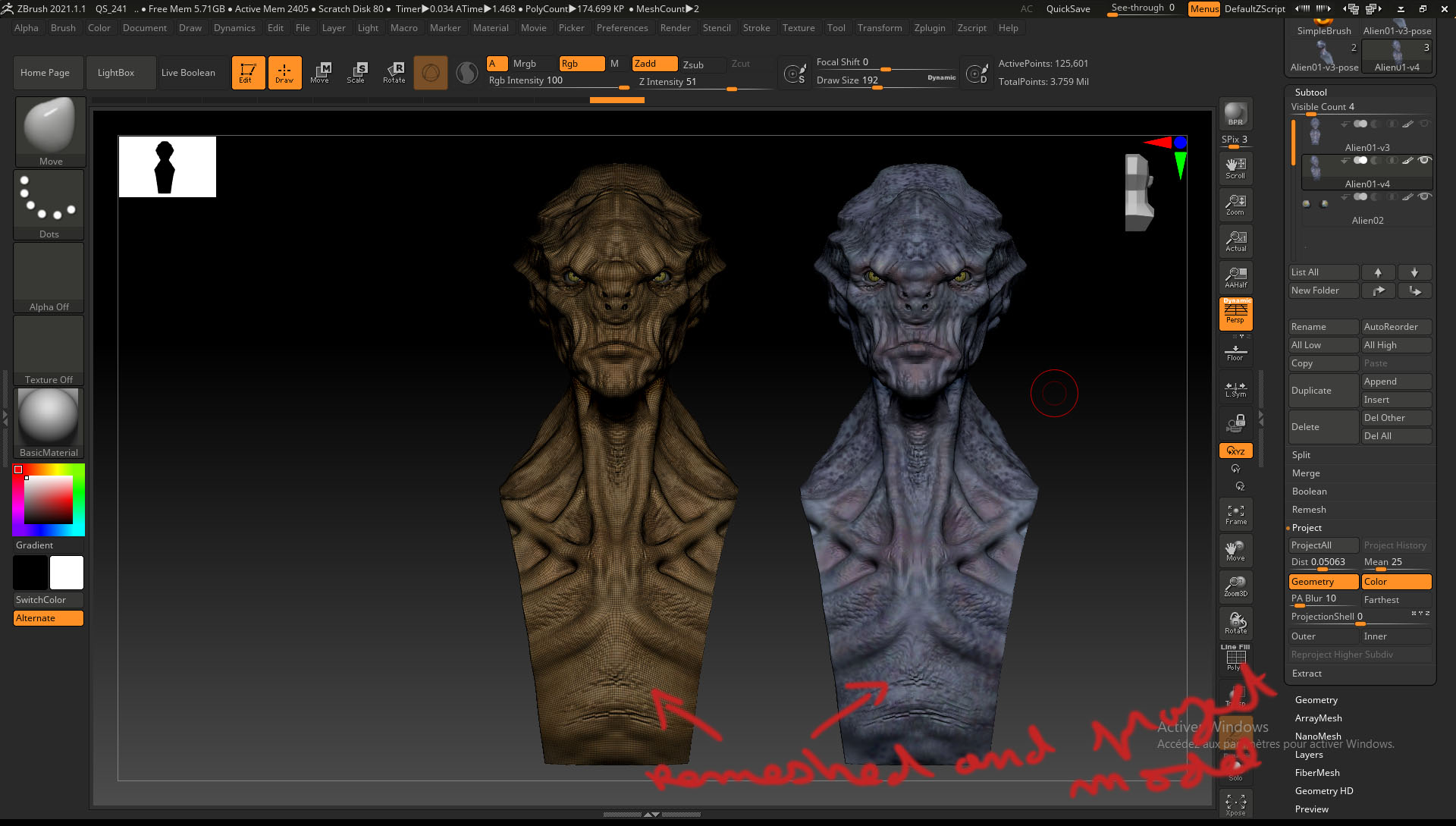Screen dimensions: 1456x826
Task: Toggle visibility eye of Alien01-v4 subtool
Action: click(1424, 160)
